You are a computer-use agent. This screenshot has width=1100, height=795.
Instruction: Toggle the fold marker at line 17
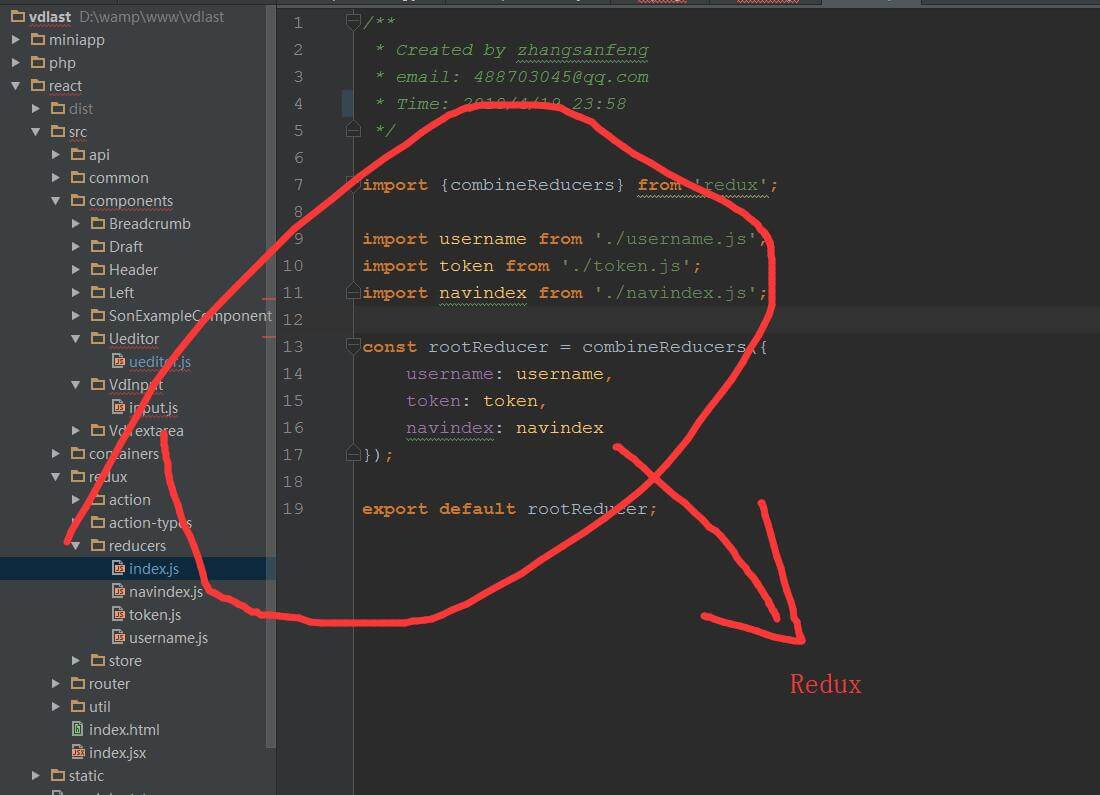[352, 454]
